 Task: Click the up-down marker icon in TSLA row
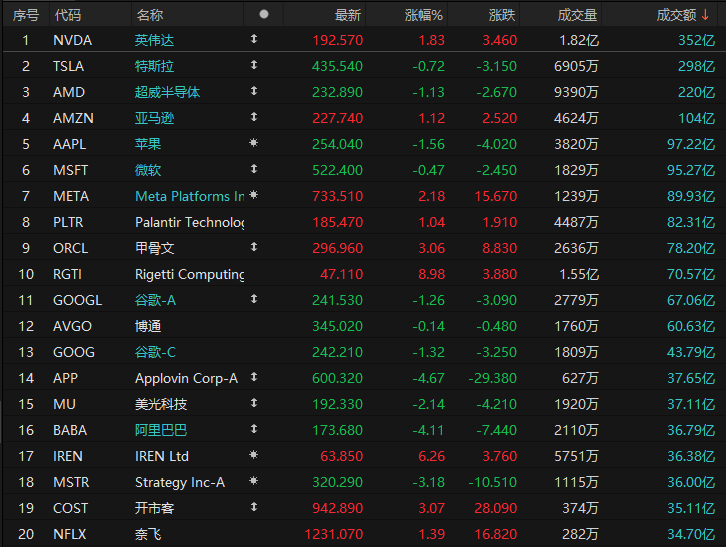(x=254, y=65)
